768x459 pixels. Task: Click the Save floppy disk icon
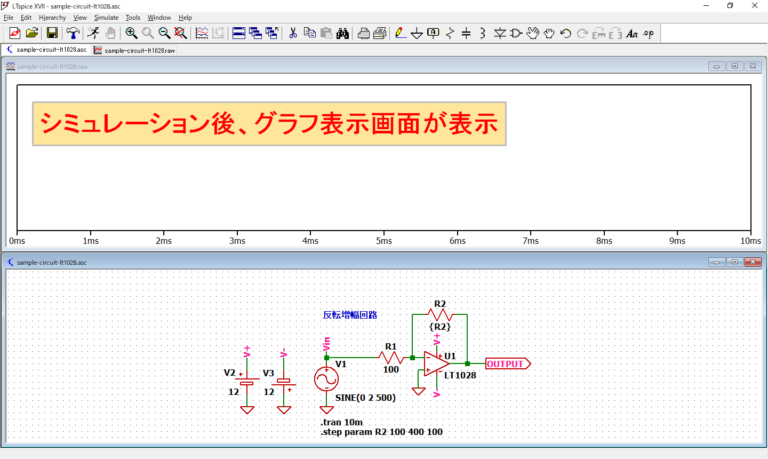click(x=51, y=33)
